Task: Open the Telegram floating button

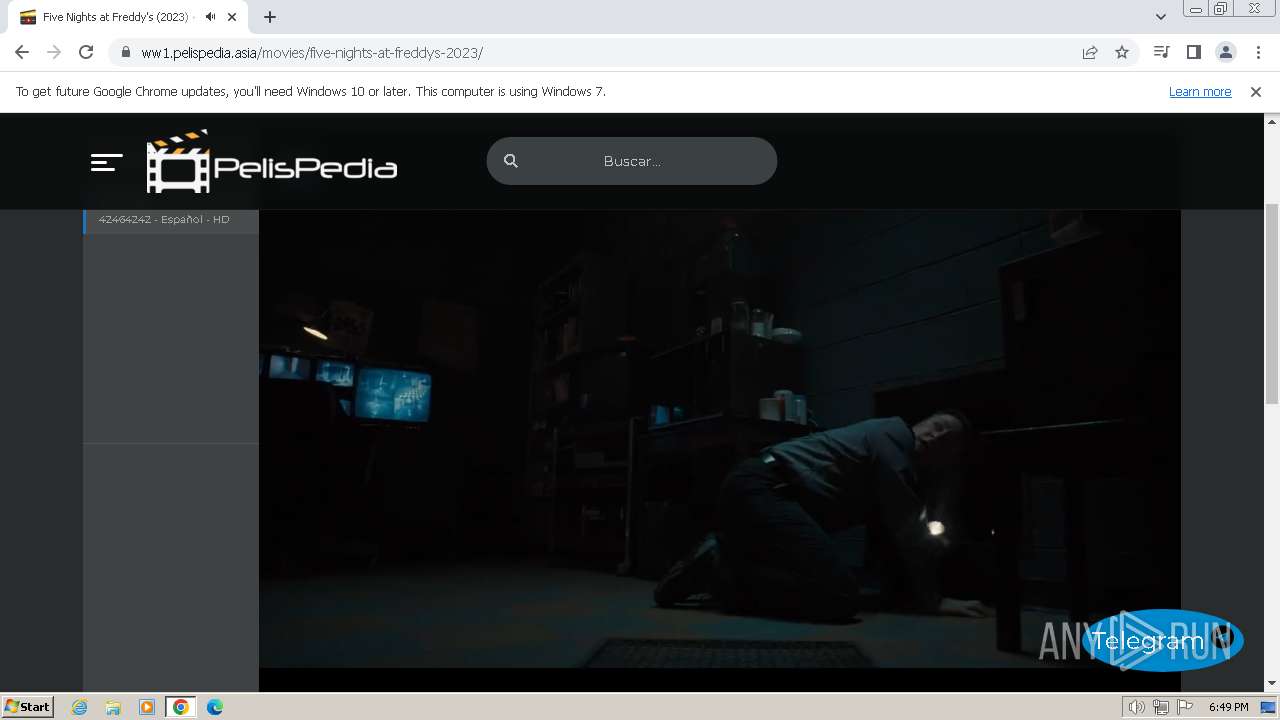Action: (x=1162, y=640)
